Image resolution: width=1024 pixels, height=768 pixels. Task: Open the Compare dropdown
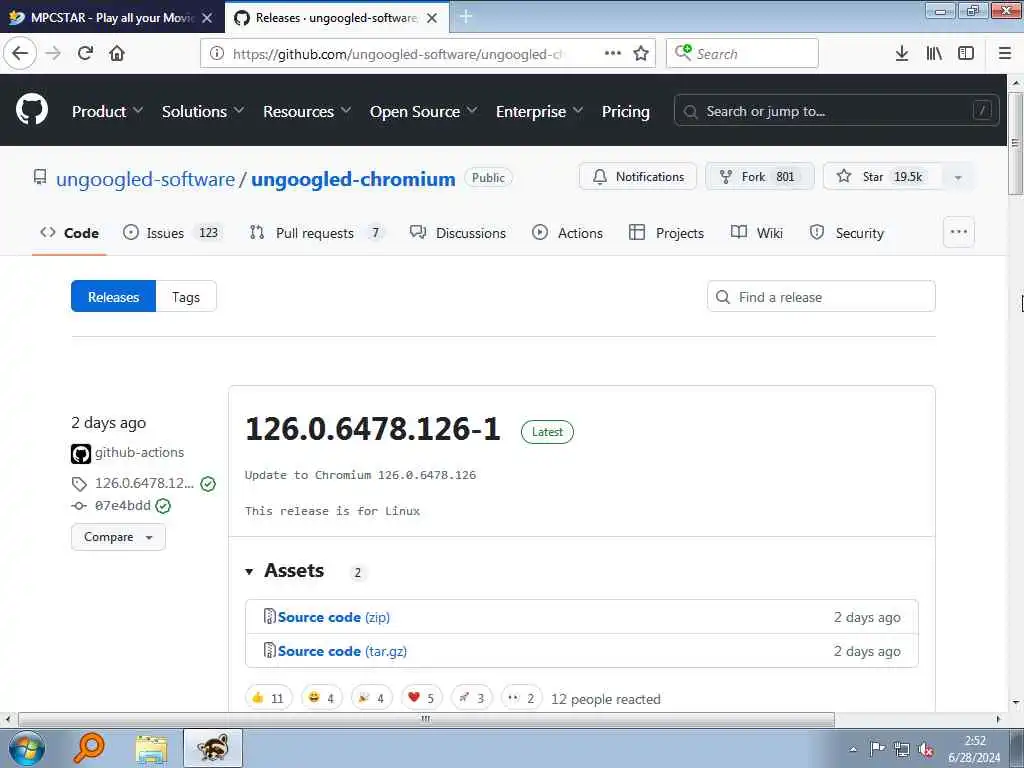(118, 537)
